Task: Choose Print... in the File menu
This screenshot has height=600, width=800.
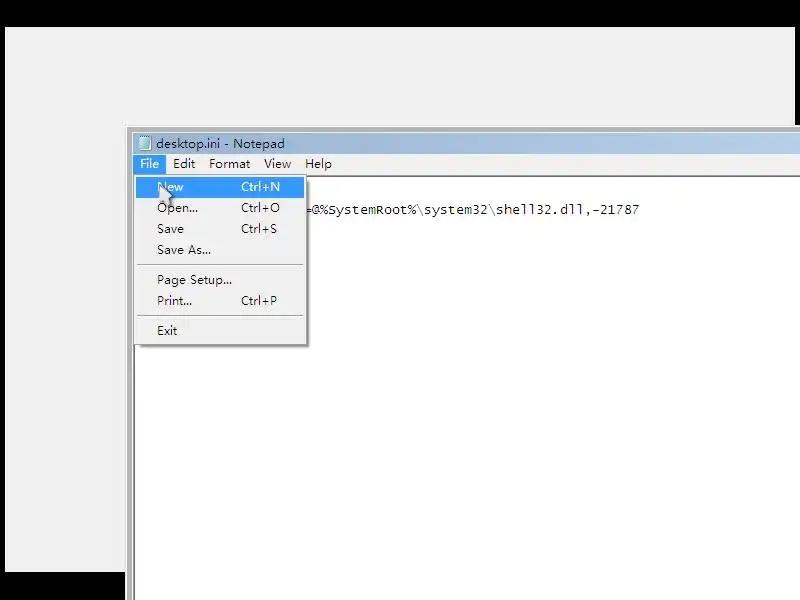Action: point(220,301)
